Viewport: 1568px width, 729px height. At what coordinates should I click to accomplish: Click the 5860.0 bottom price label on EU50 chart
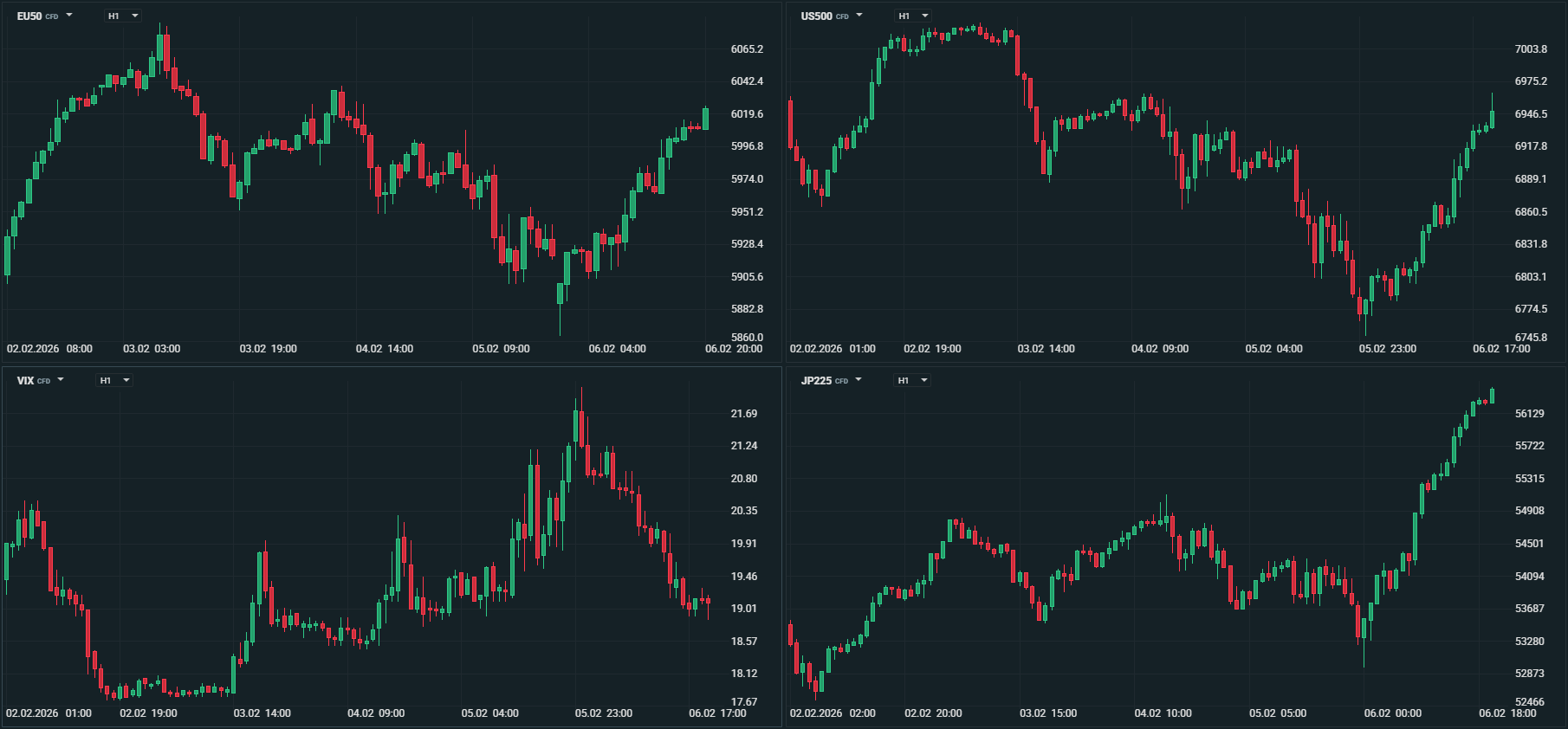point(747,338)
